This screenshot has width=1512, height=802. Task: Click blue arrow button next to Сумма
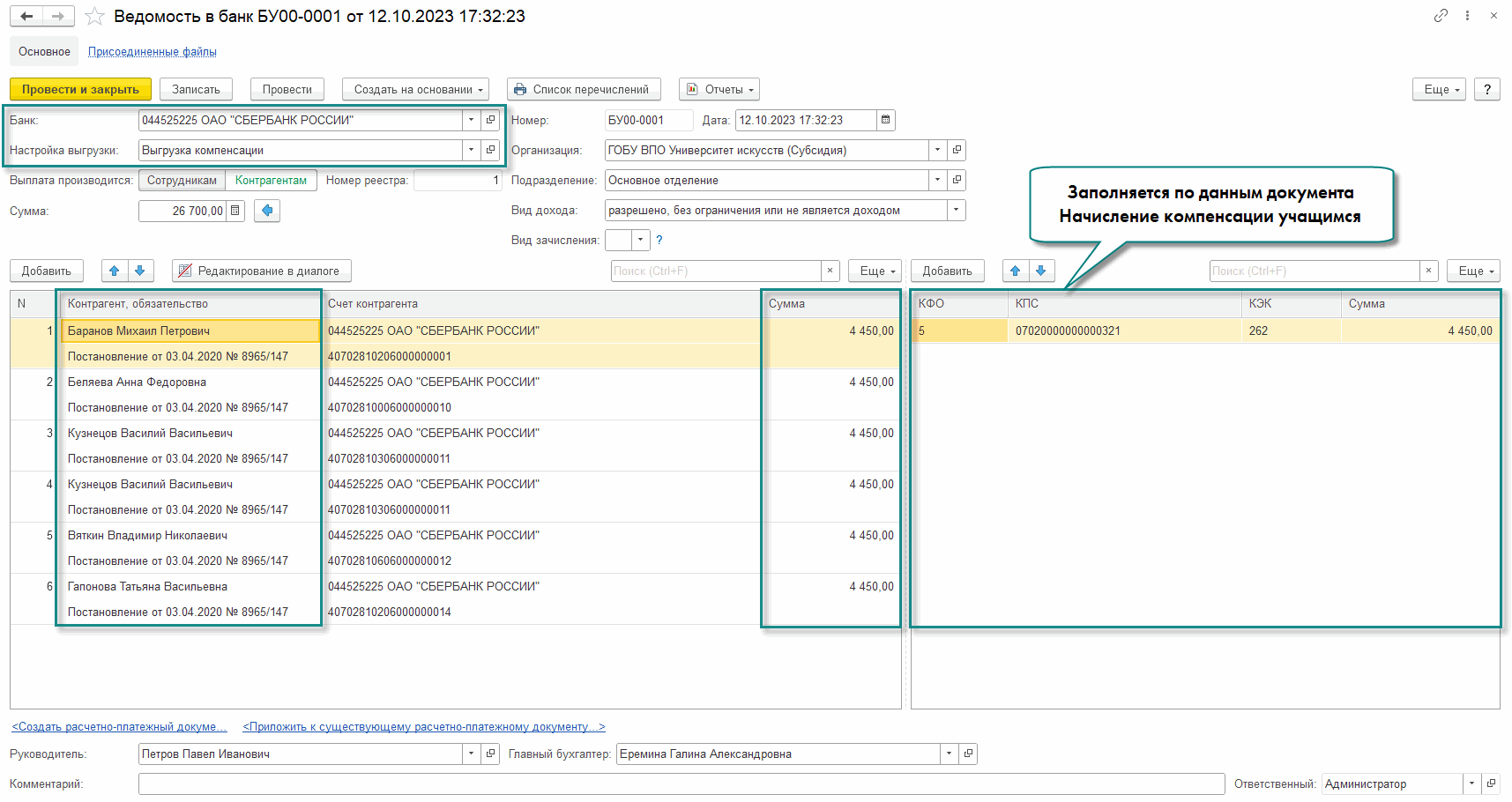tap(267, 211)
